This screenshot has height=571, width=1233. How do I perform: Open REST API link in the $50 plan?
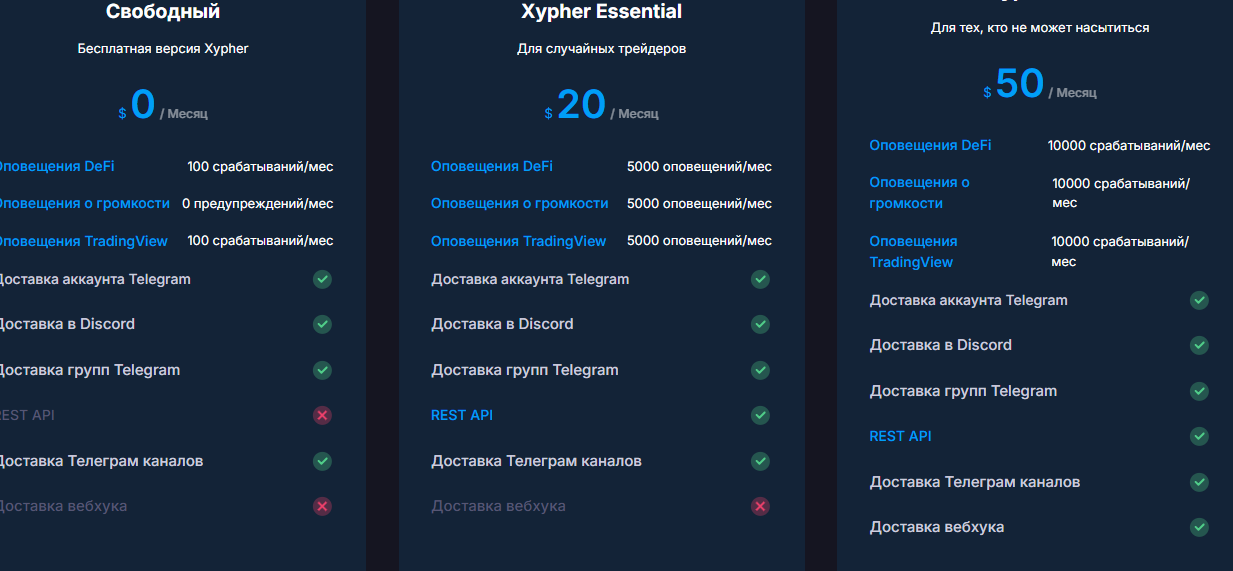900,436
